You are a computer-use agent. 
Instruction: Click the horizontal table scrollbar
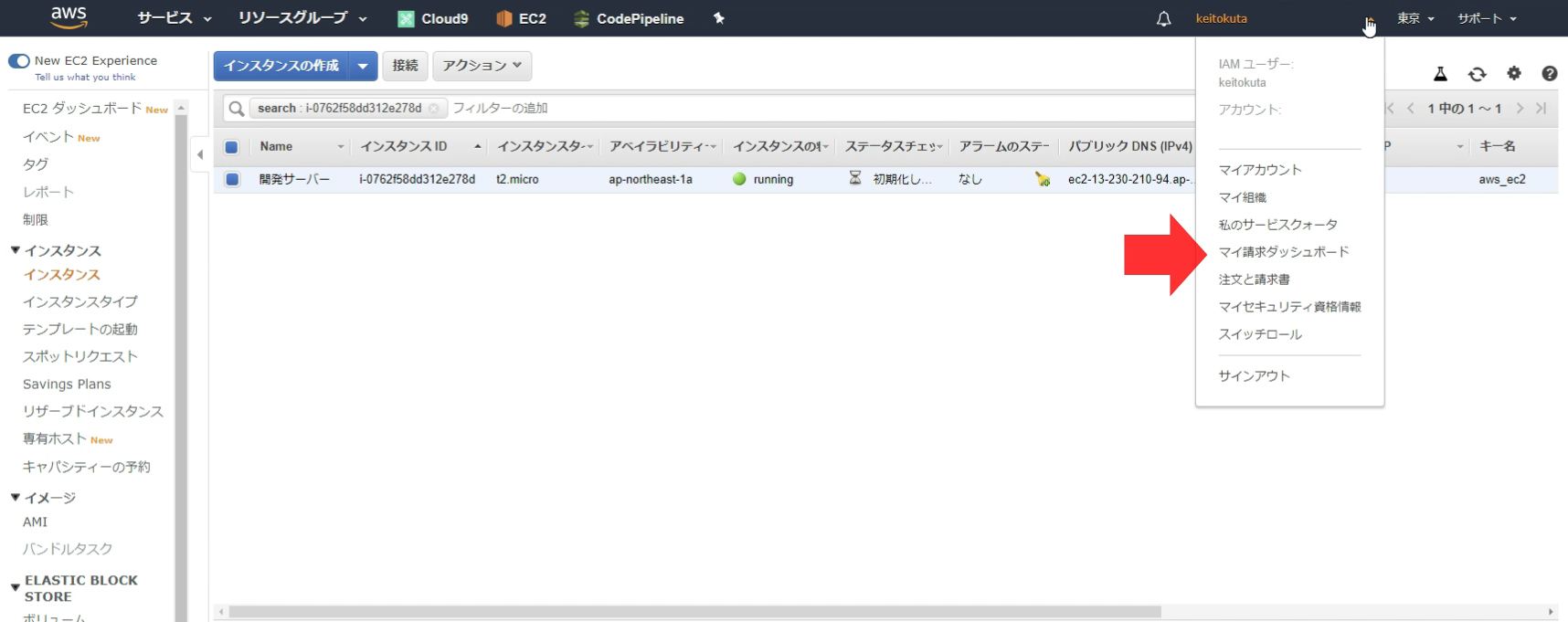694,612
